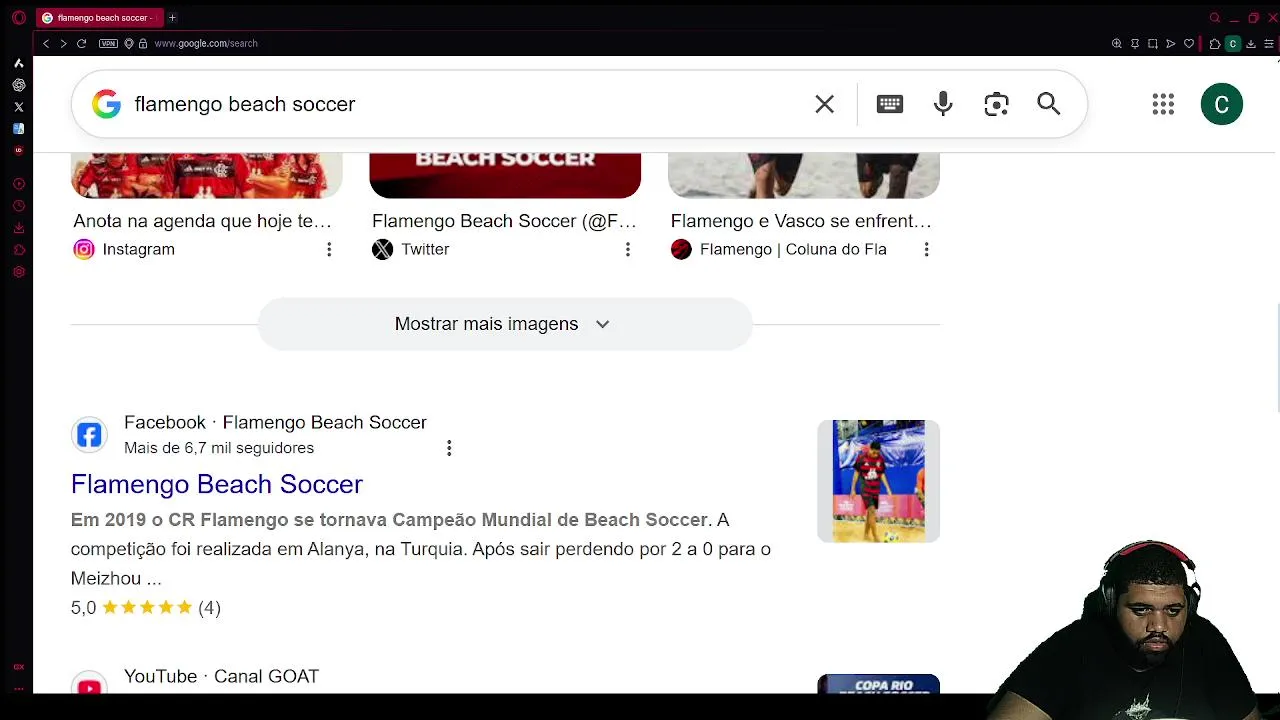Viewport: 1280px width, 720px height.
Task: Click 'Flamengo e Vasco se enfrent...' caption
Action: (x=801, y=221)
